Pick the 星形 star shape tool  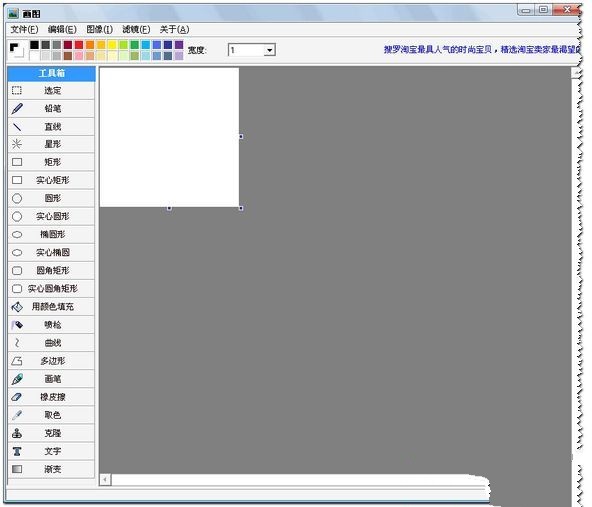point(51,144)
